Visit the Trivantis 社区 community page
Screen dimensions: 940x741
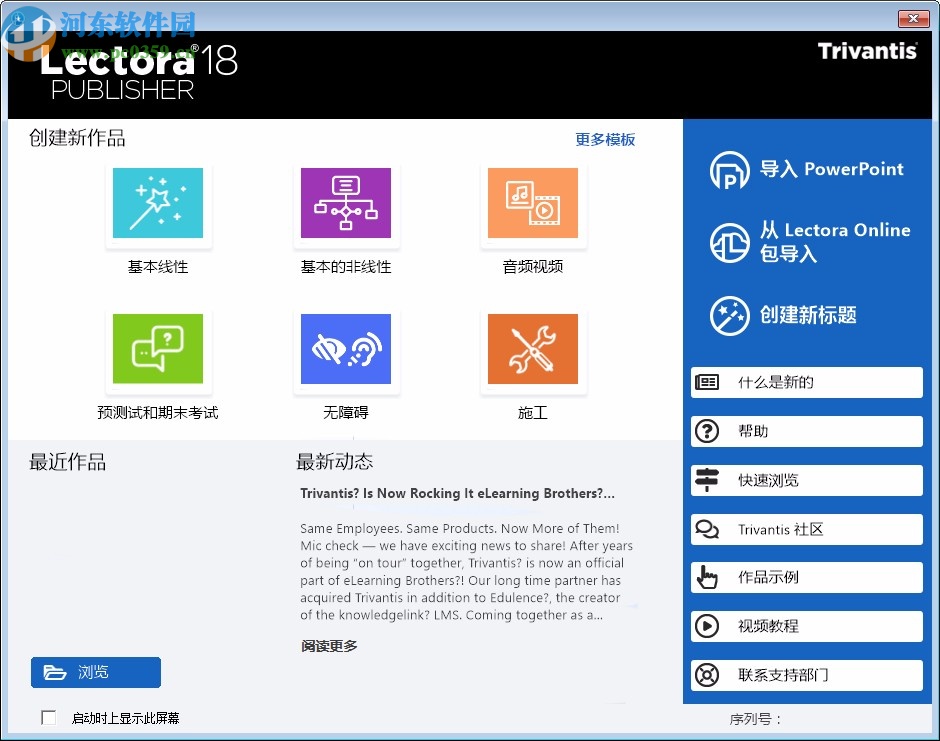click(x=805, y=529)
